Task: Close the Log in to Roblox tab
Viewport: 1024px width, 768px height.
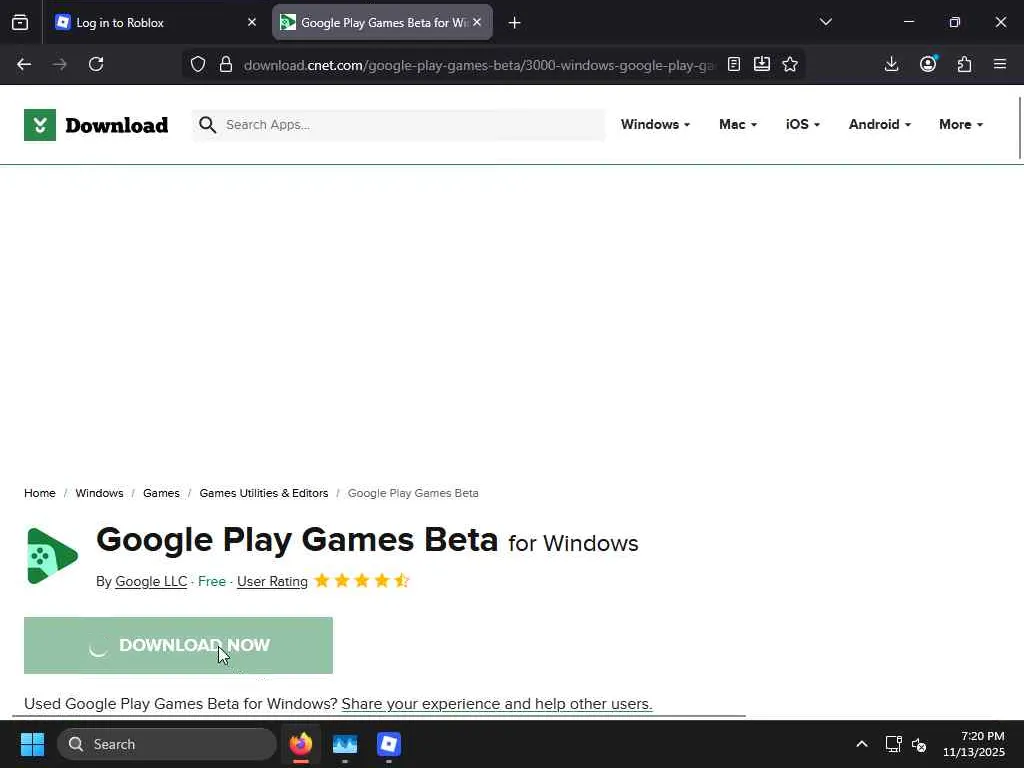Action: (252, 22)
